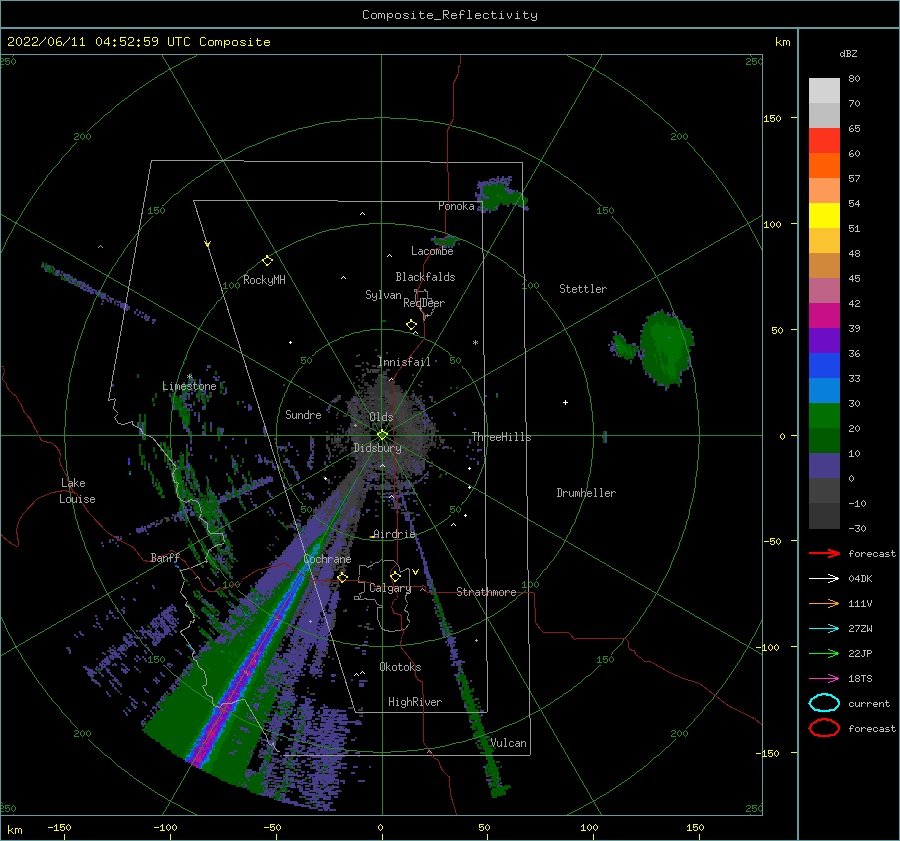Screen dimensions: 900x841
Task: Click the RedDeer city label
Action: 424,303
